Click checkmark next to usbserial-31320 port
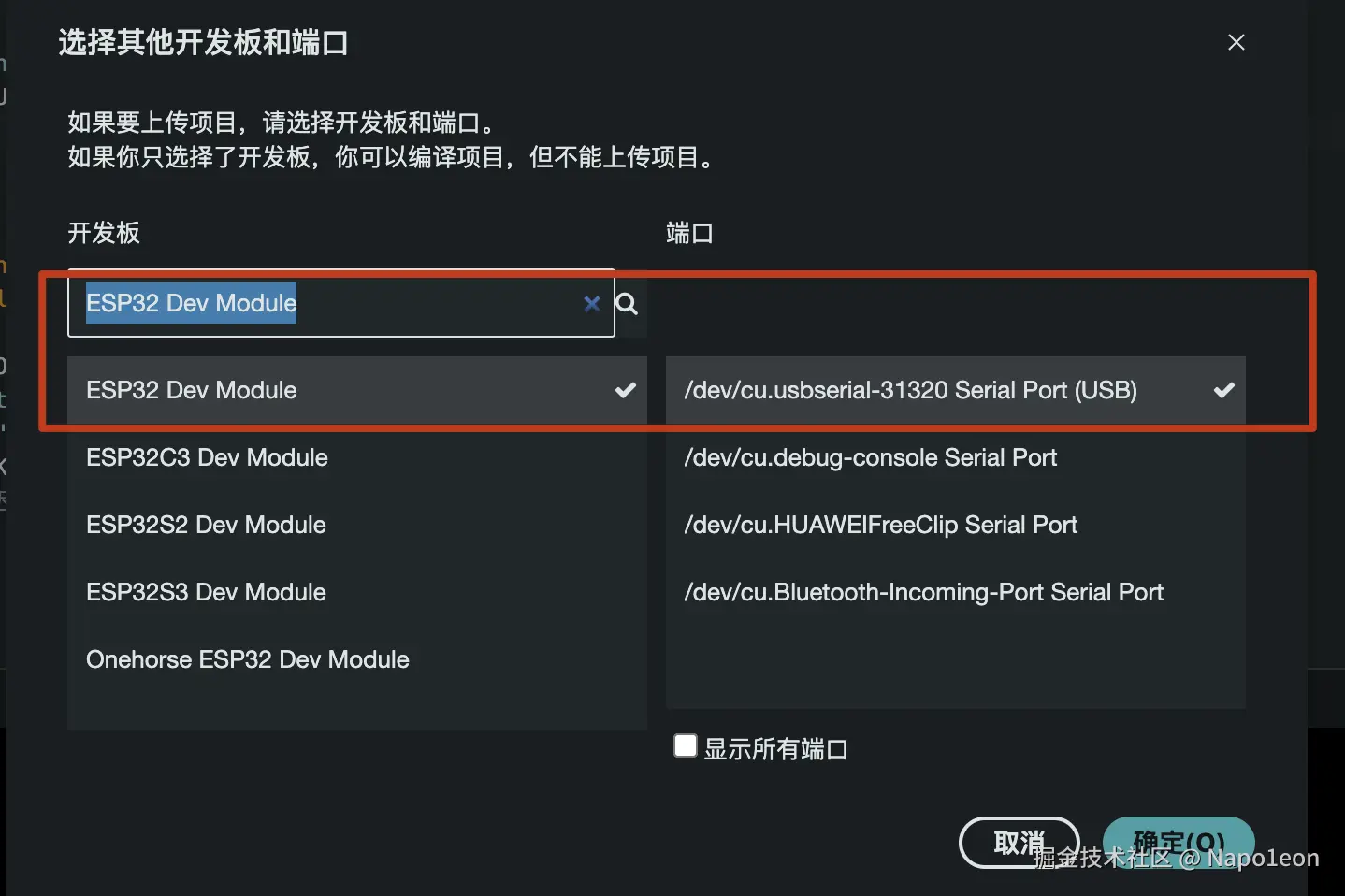The width and height of the screenshot is (1345, 896). (x=1223, y=390)
